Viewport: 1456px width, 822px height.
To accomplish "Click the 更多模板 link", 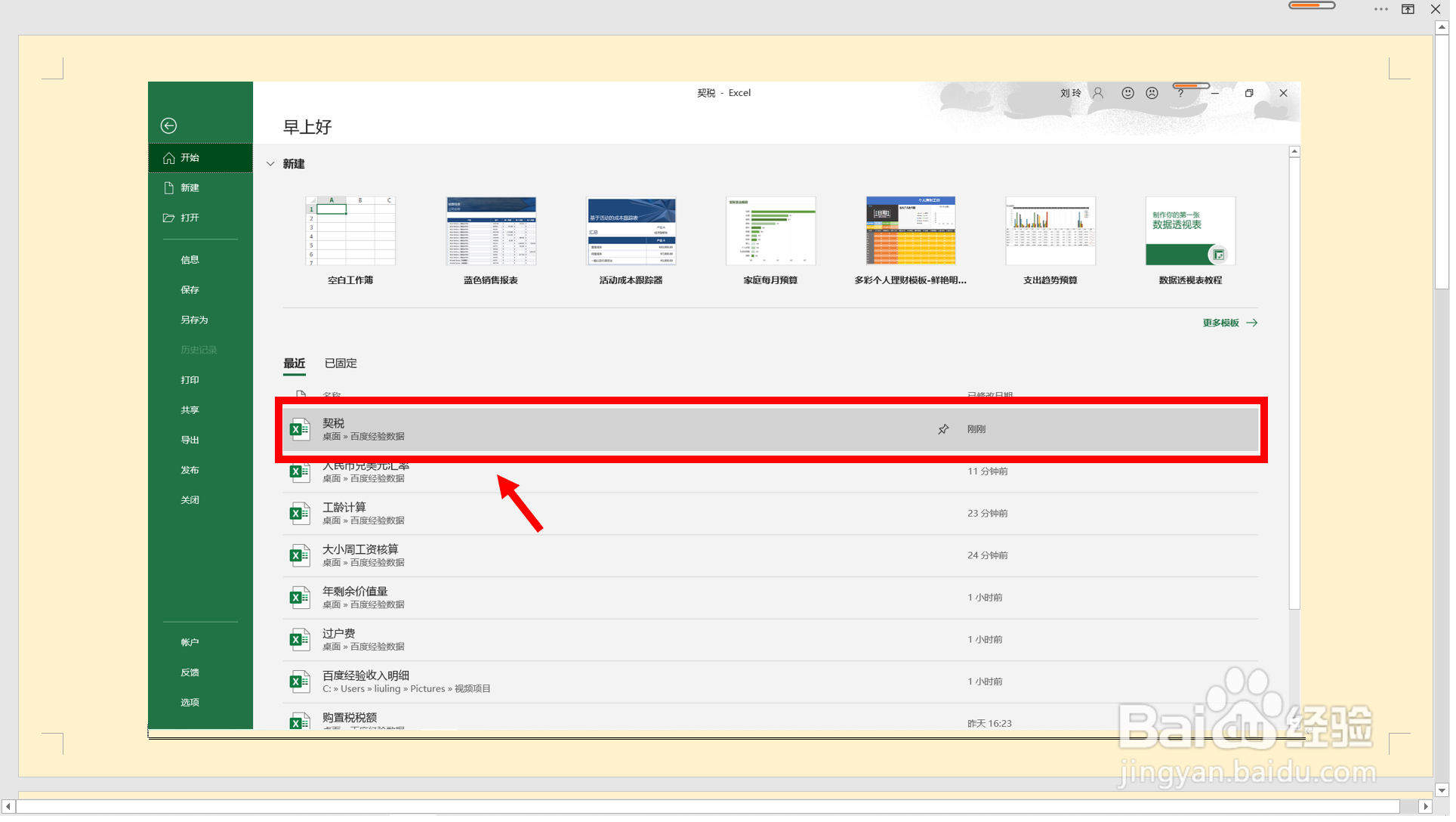I will click(x=1235, y=324).
